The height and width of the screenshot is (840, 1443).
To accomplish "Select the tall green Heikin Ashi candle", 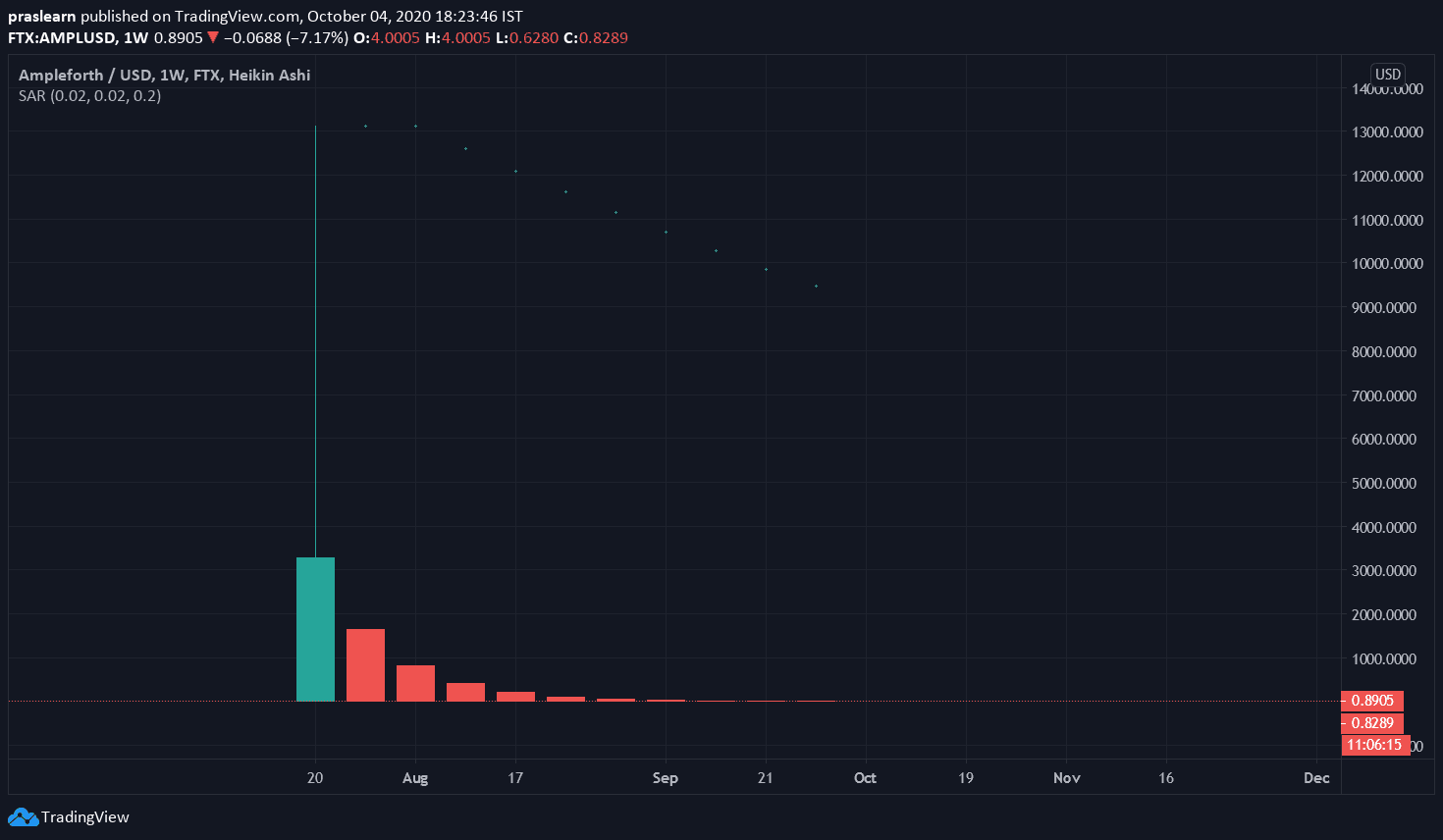I will point(315,628).
